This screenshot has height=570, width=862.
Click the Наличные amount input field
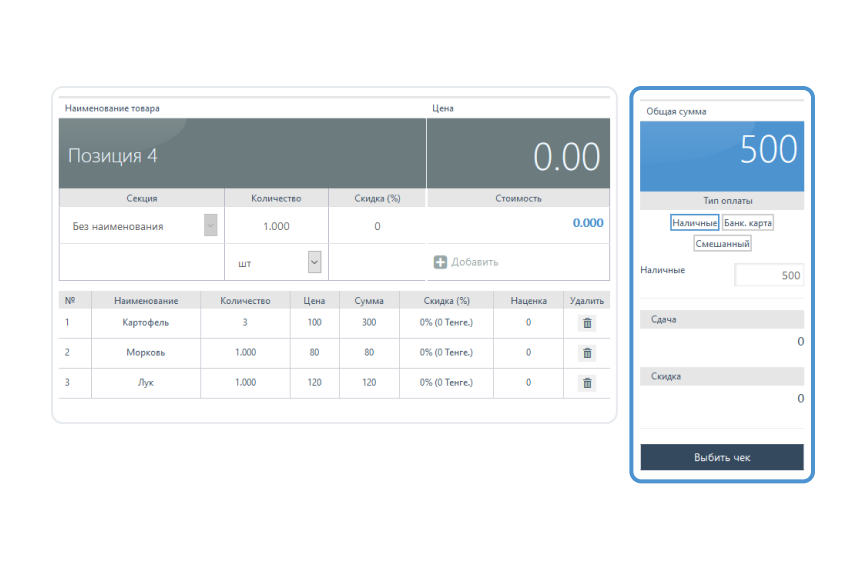click(769, 275)
